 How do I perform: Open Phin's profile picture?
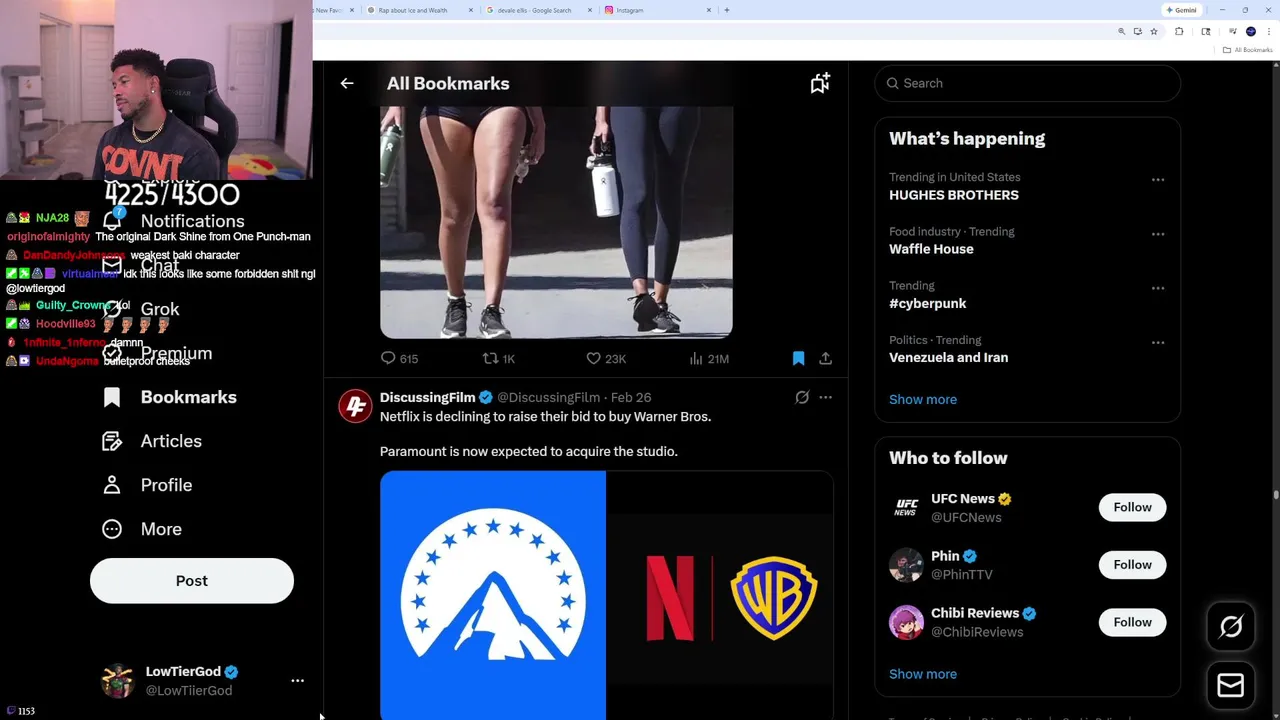pyautogui.click(x=906, y=565)
